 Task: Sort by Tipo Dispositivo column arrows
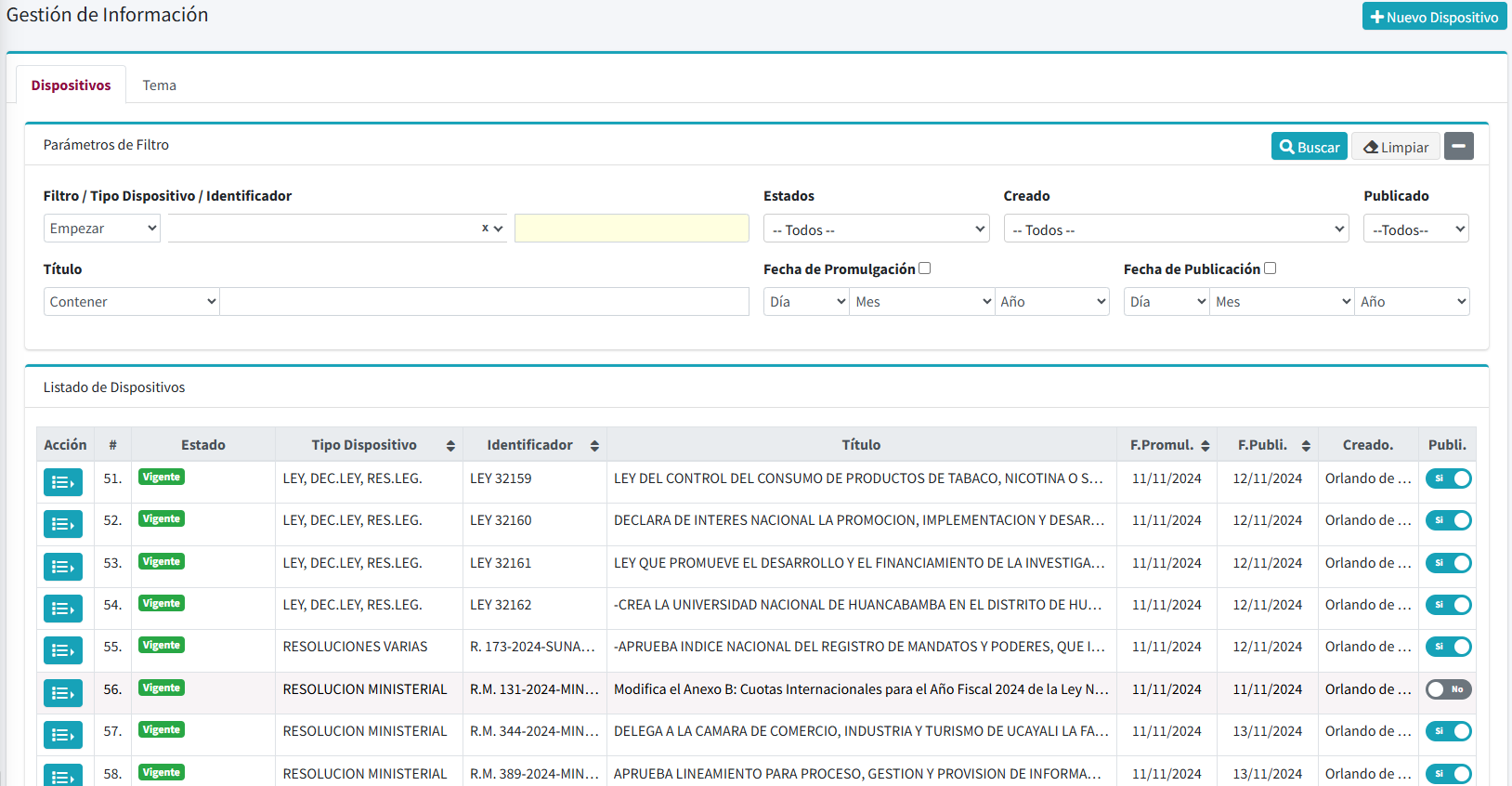click(450, 446)
